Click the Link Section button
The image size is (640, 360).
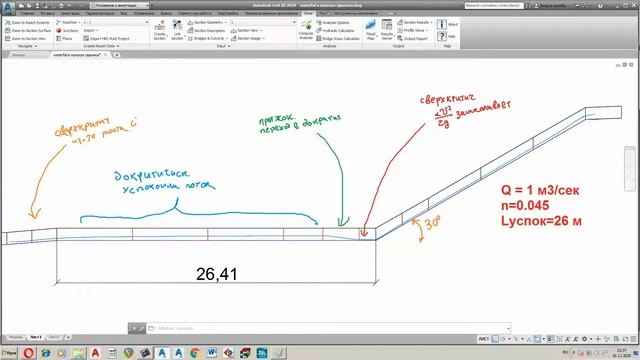point(177,30)
